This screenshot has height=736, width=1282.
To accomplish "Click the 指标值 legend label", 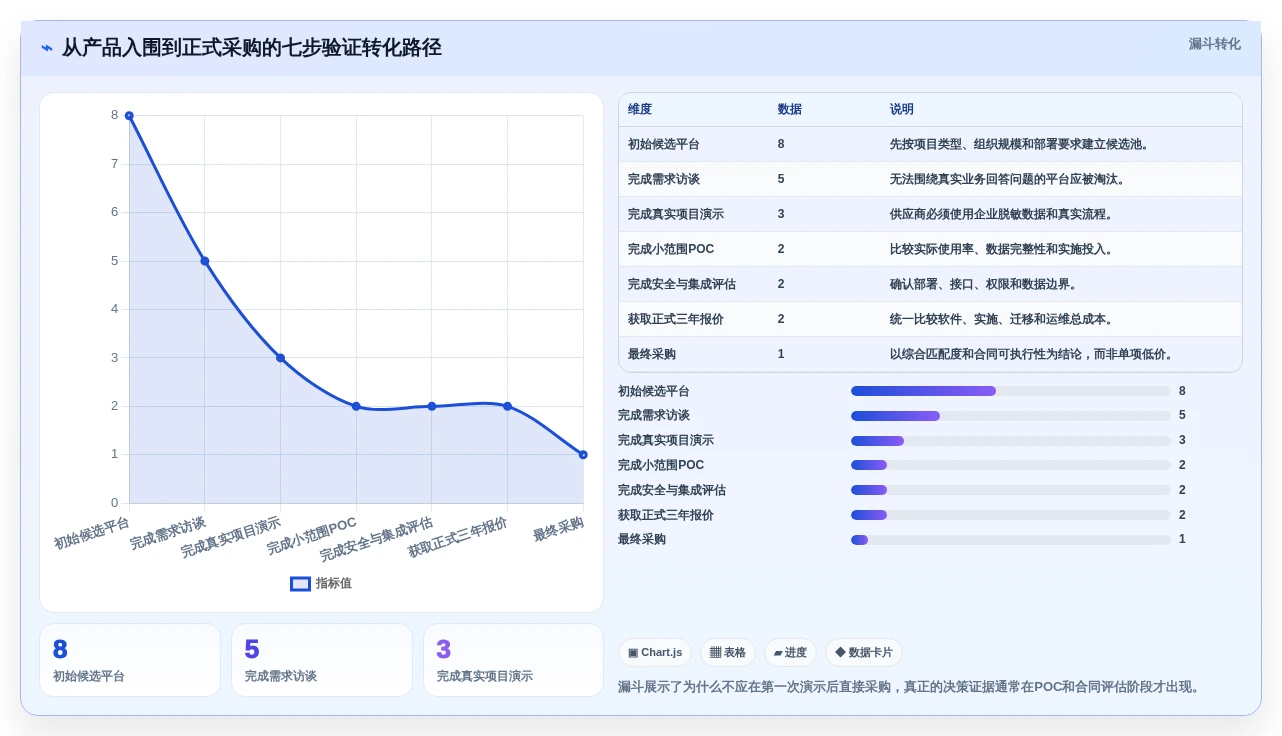I will click(x=334, y=584).
